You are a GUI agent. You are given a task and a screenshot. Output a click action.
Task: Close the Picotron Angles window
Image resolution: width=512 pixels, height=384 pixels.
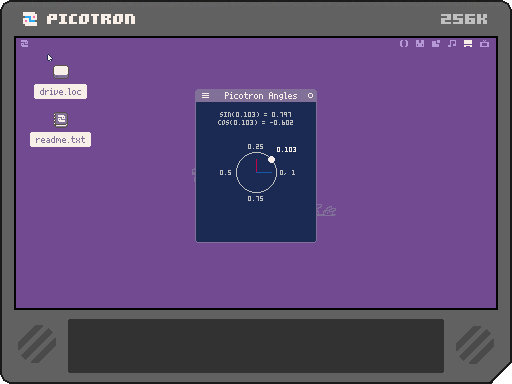pyautogui.click(x=310, y=96)
